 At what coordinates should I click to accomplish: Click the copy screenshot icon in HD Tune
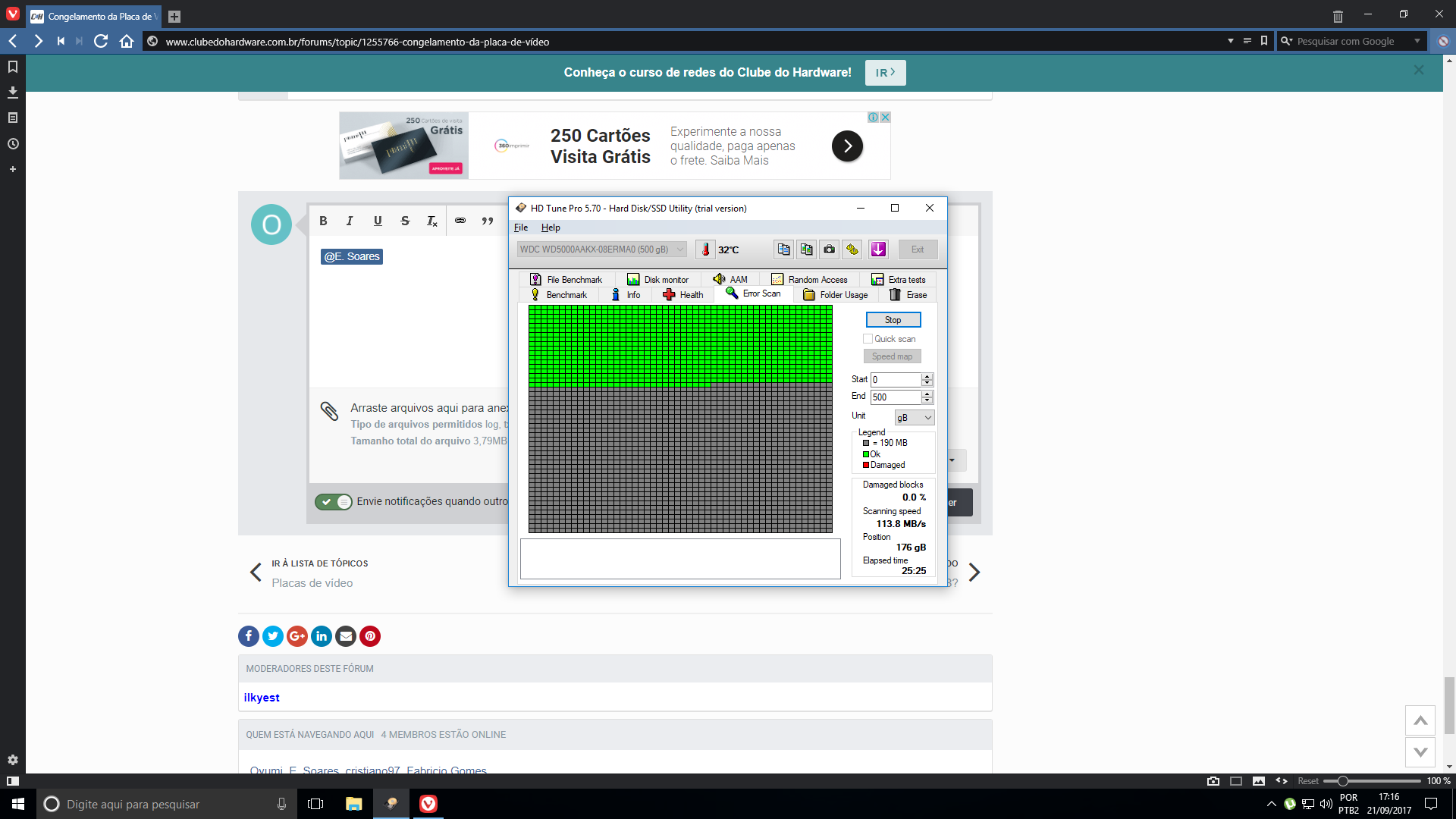coord(806,249)
